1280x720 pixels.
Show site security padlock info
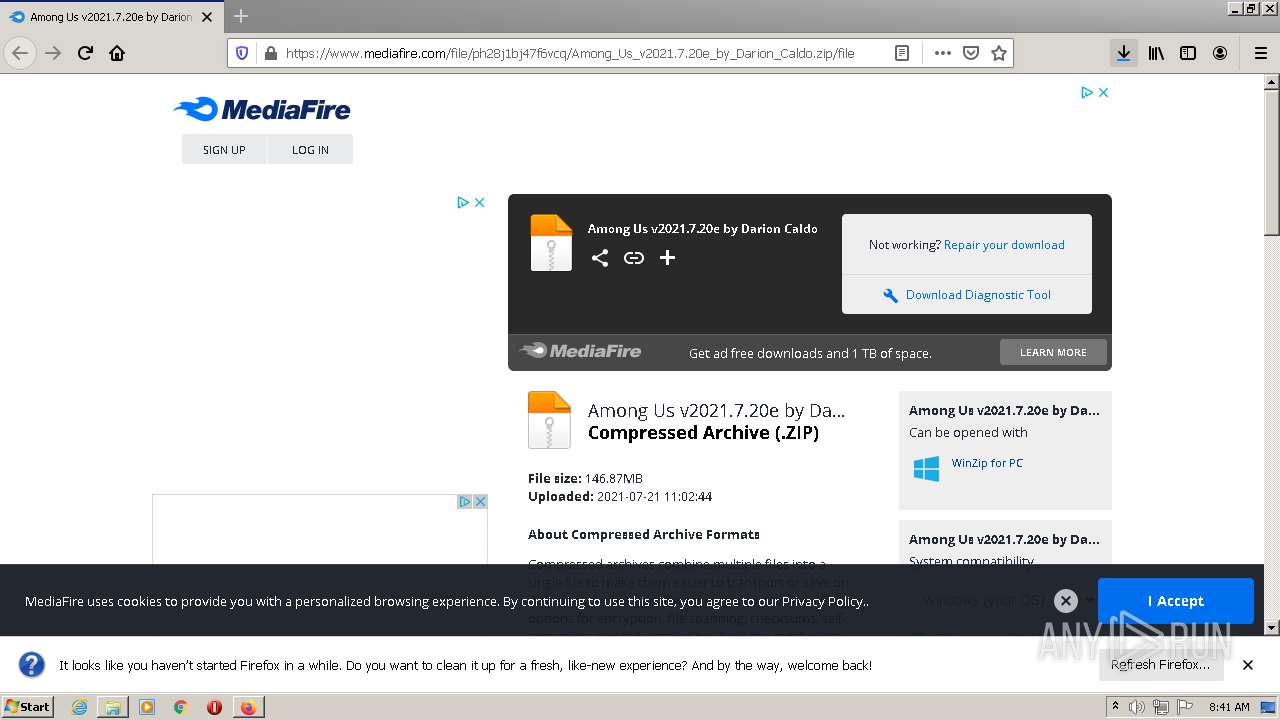(x=269, y=53)
